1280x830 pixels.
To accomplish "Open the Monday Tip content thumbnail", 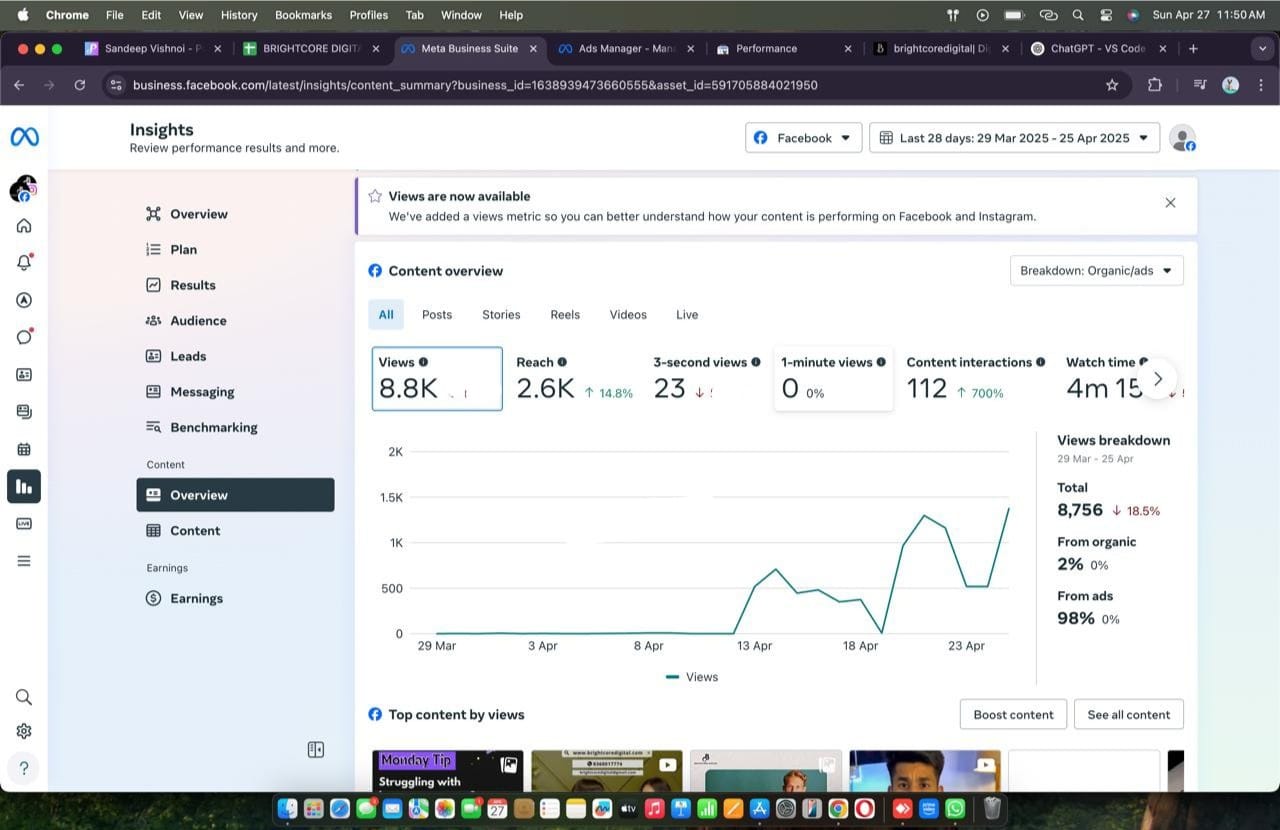I will (447, 770).
